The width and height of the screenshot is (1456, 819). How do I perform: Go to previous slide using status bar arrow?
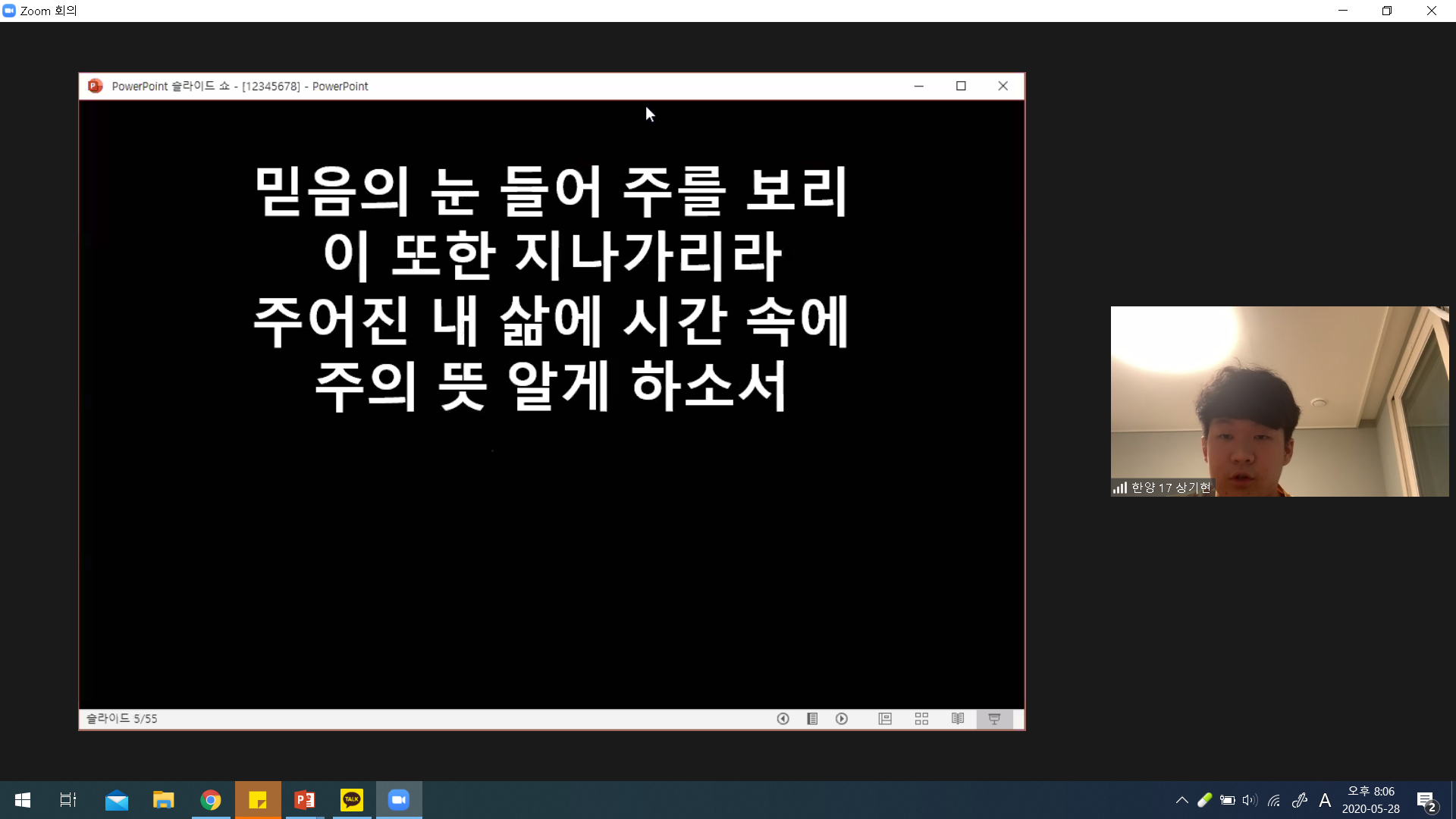click(x=783, y=719)
